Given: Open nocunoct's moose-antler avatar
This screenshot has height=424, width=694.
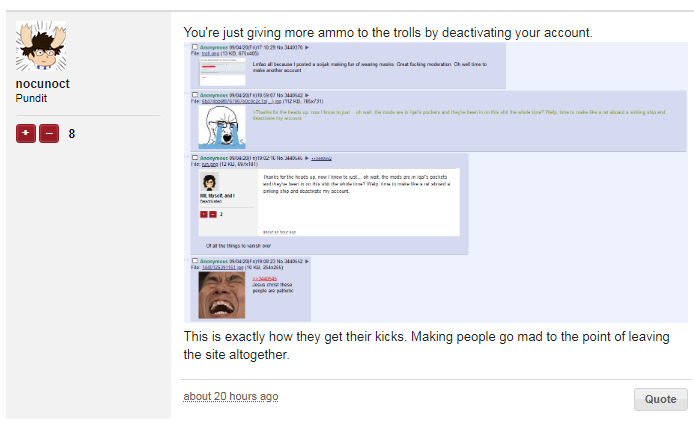Looking at the screenshot, I should coord(41,46).
